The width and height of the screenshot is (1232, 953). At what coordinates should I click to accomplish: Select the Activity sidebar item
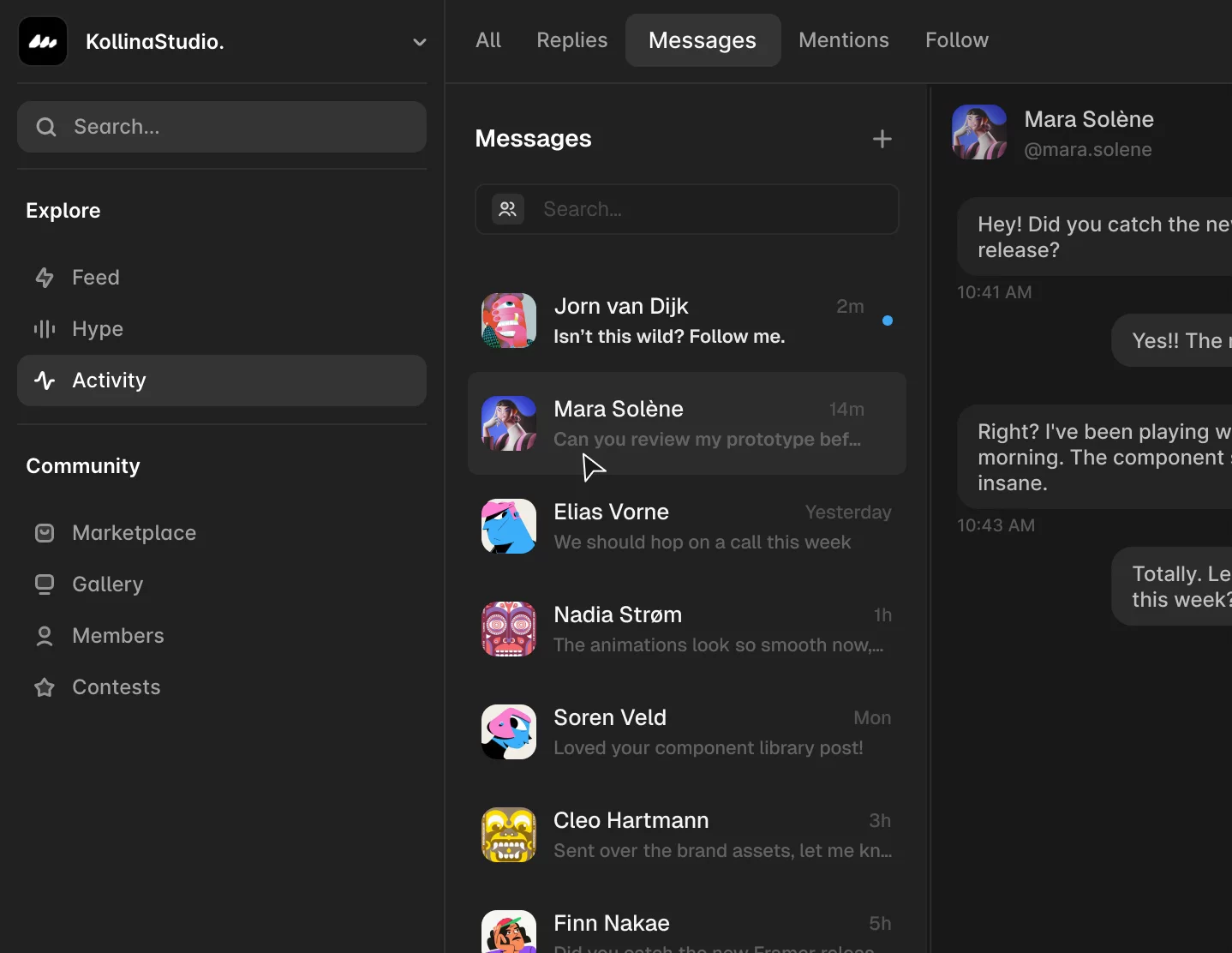[222, 381]
